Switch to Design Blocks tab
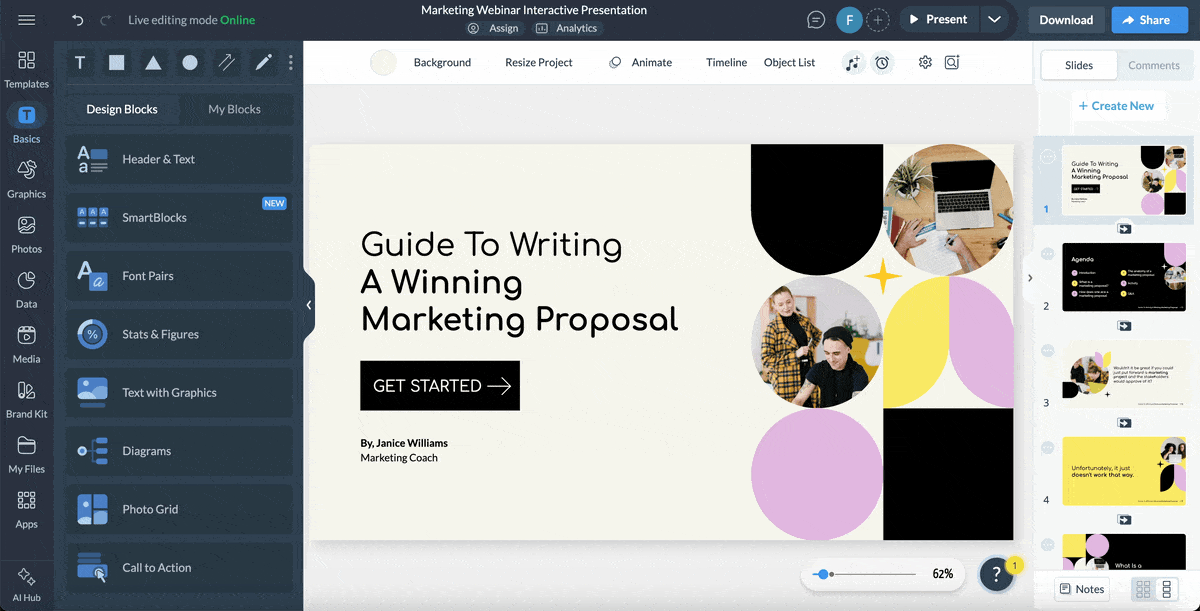 [122, 109]
